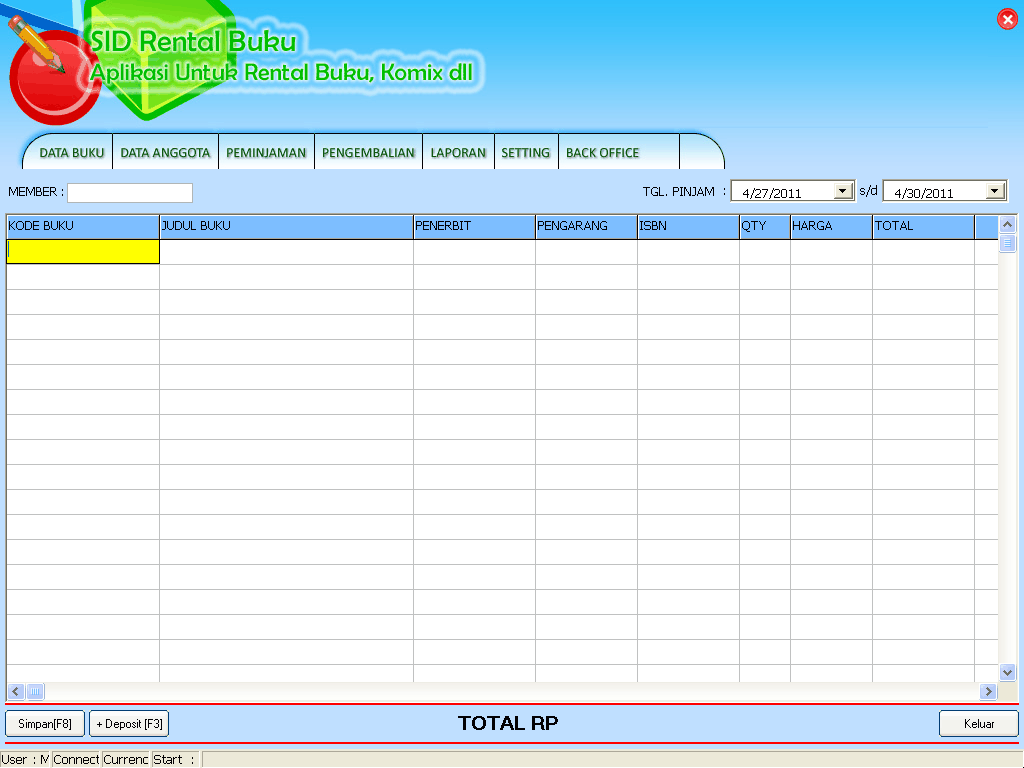Click the Simpan[F8] button
This screenshot has width=1024, height=768.
pos(45,724)
